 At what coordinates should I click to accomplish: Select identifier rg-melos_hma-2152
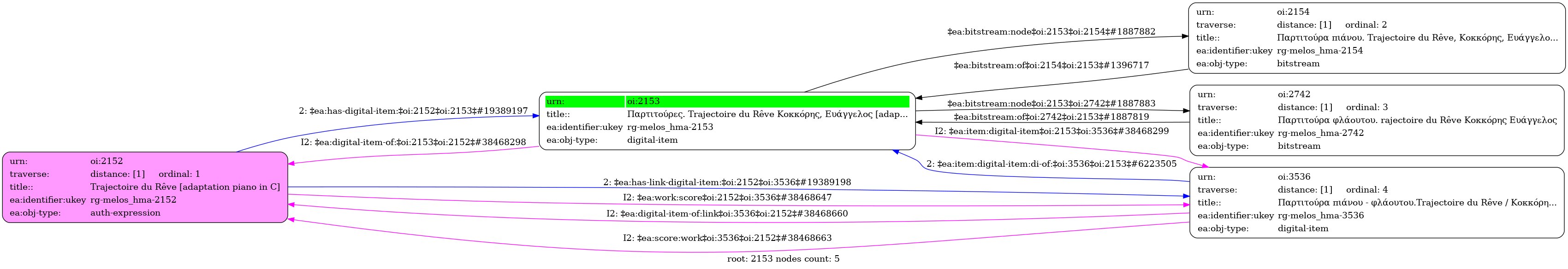pyautogui.click(x=133, y=199)
